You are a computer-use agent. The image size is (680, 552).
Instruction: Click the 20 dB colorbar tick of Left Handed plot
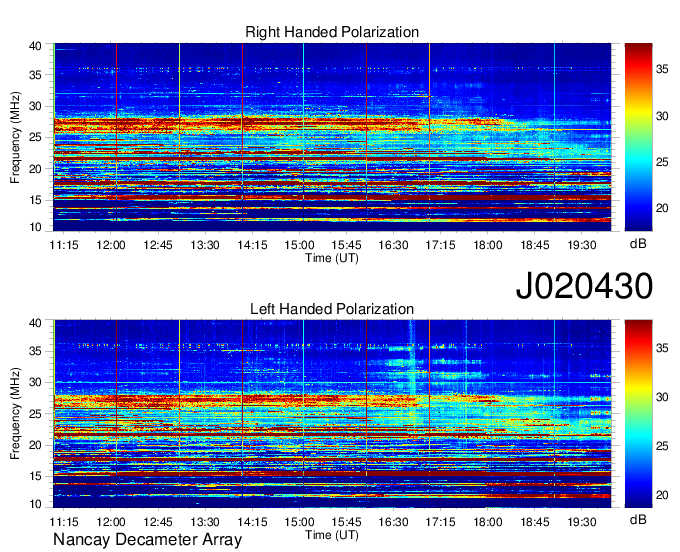(x=662, y=495)
